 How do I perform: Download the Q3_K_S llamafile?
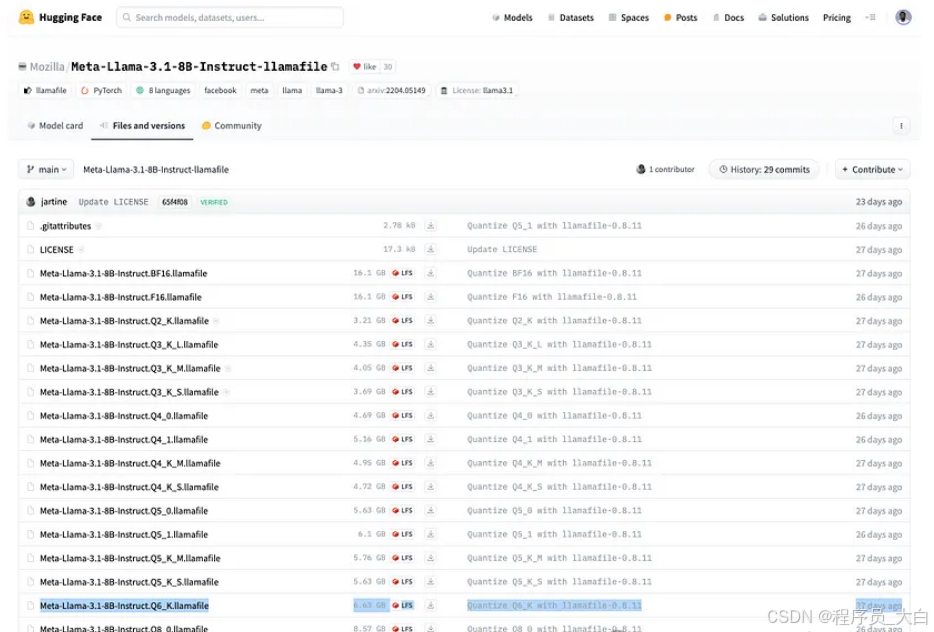pos(430,392)
